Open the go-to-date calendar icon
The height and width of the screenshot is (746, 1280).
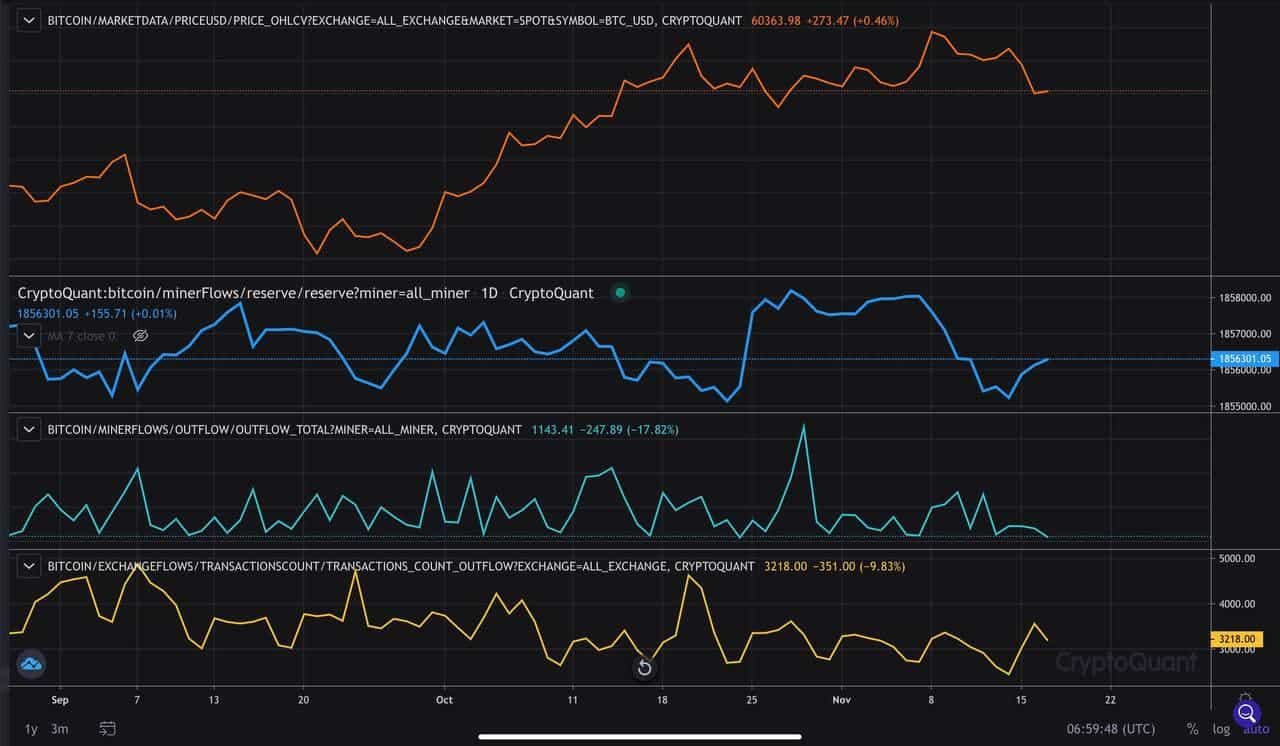coord(108,729)
